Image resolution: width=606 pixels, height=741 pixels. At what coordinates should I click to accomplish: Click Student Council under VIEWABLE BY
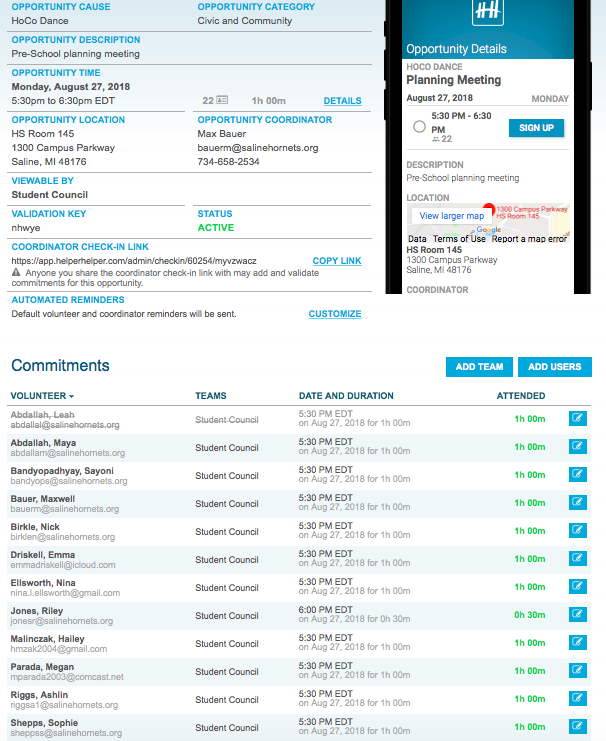point(50,195)
